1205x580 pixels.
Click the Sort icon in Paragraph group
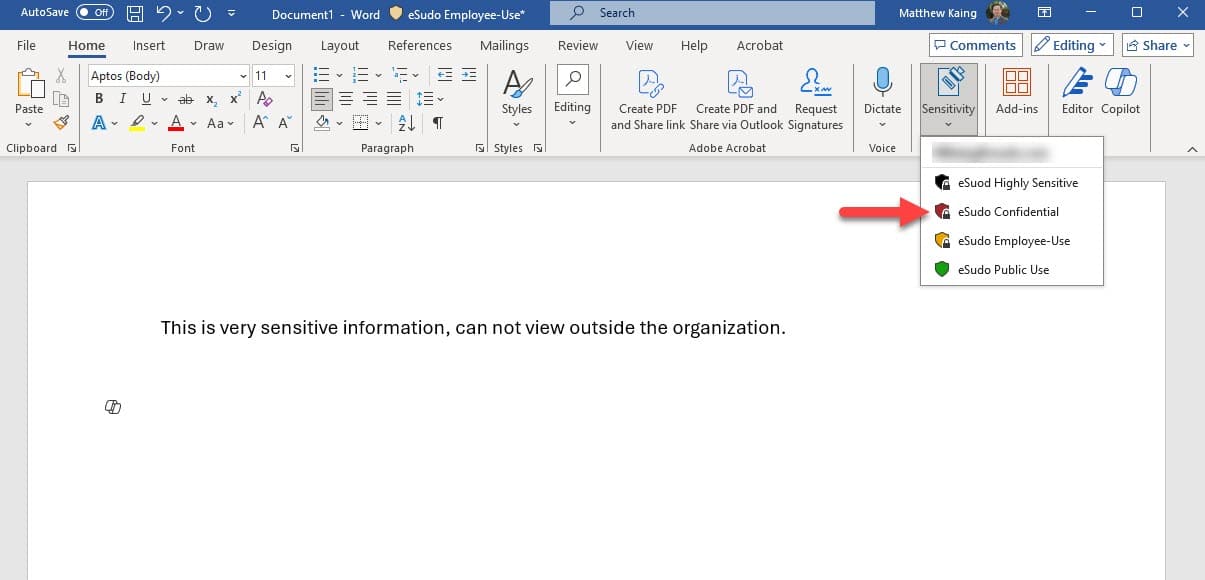406,121
